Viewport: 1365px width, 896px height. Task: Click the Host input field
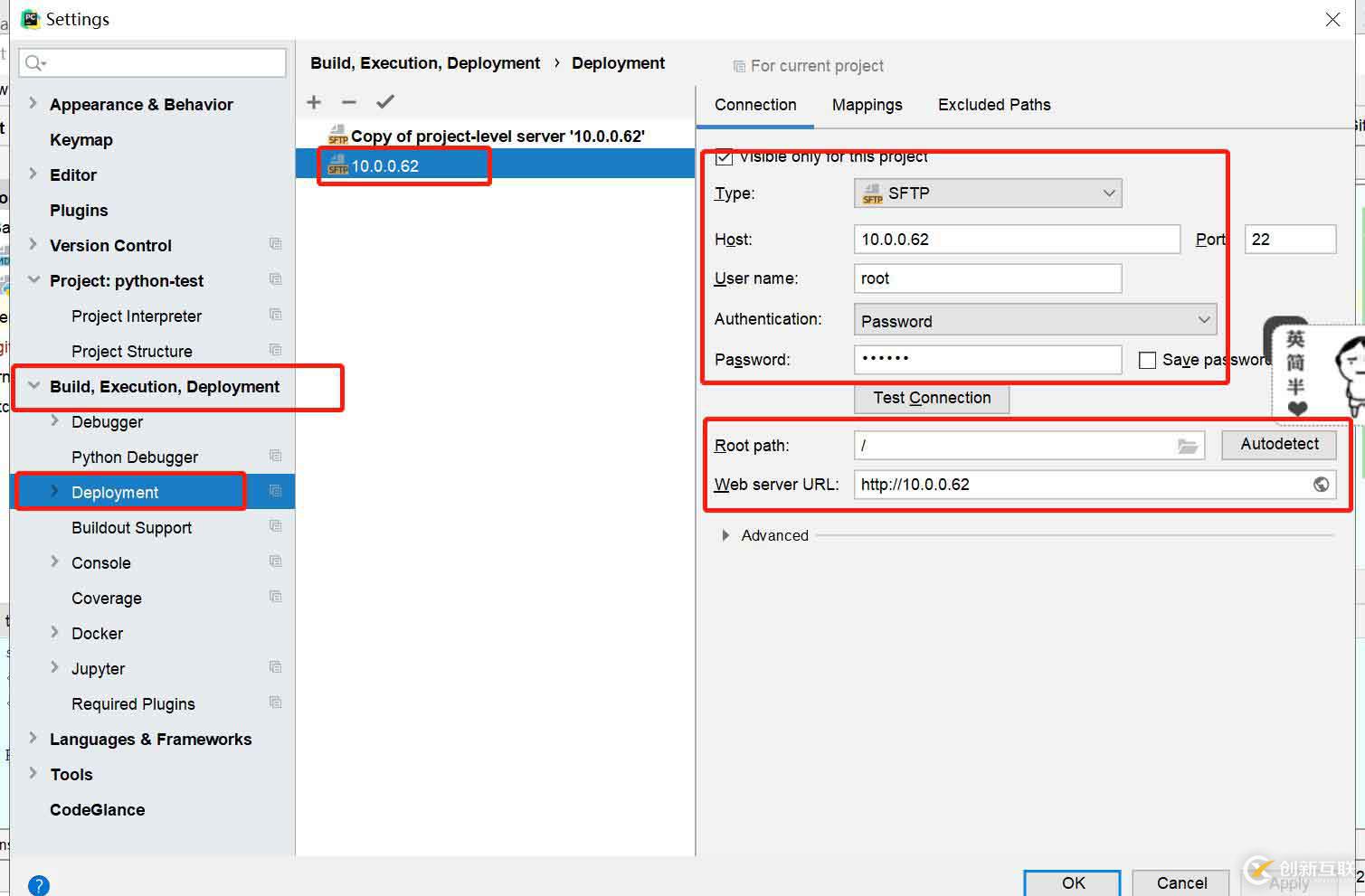1017,240
